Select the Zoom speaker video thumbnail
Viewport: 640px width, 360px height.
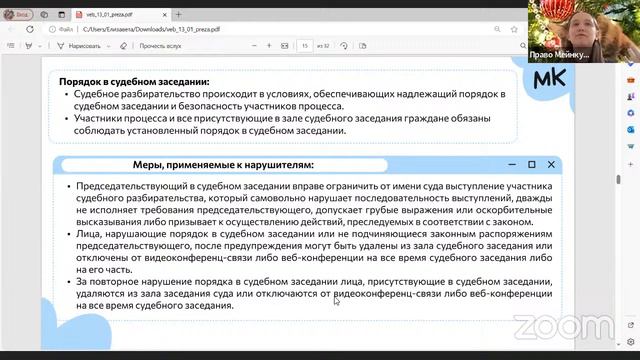click(x=584, y=31)
